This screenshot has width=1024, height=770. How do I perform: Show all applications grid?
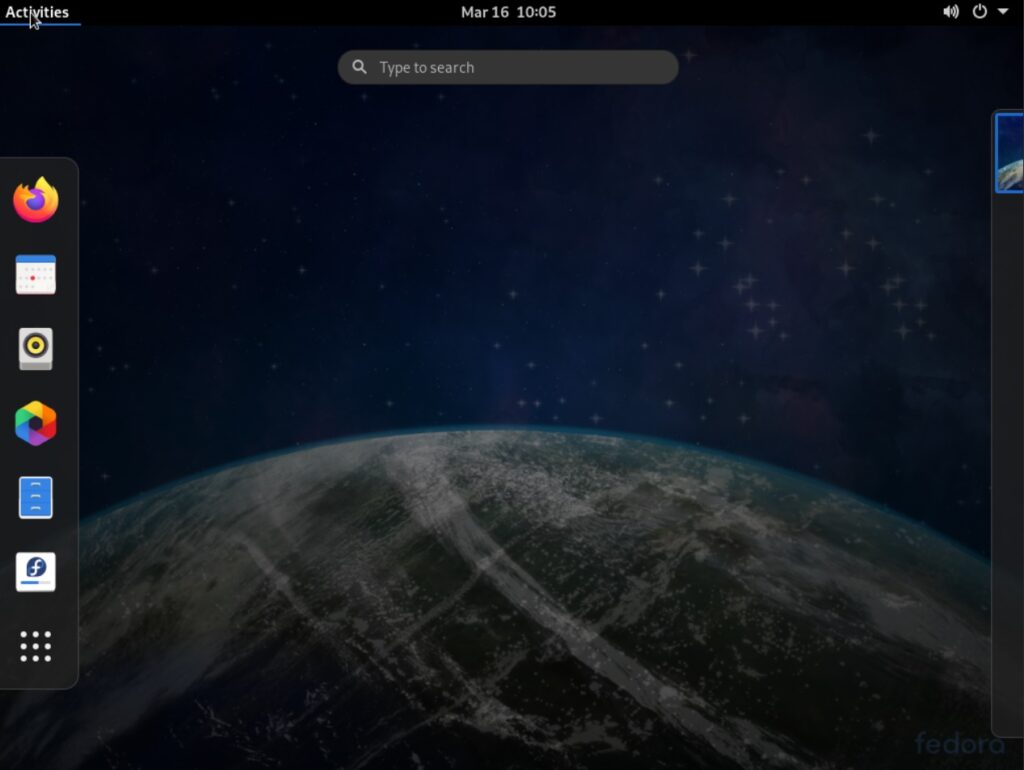pos(36,646)
